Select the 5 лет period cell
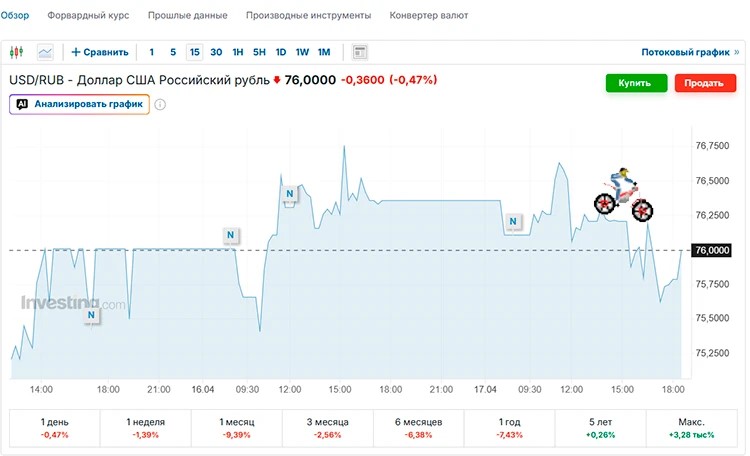Viewport: 750px width, 456px height. 600,428
